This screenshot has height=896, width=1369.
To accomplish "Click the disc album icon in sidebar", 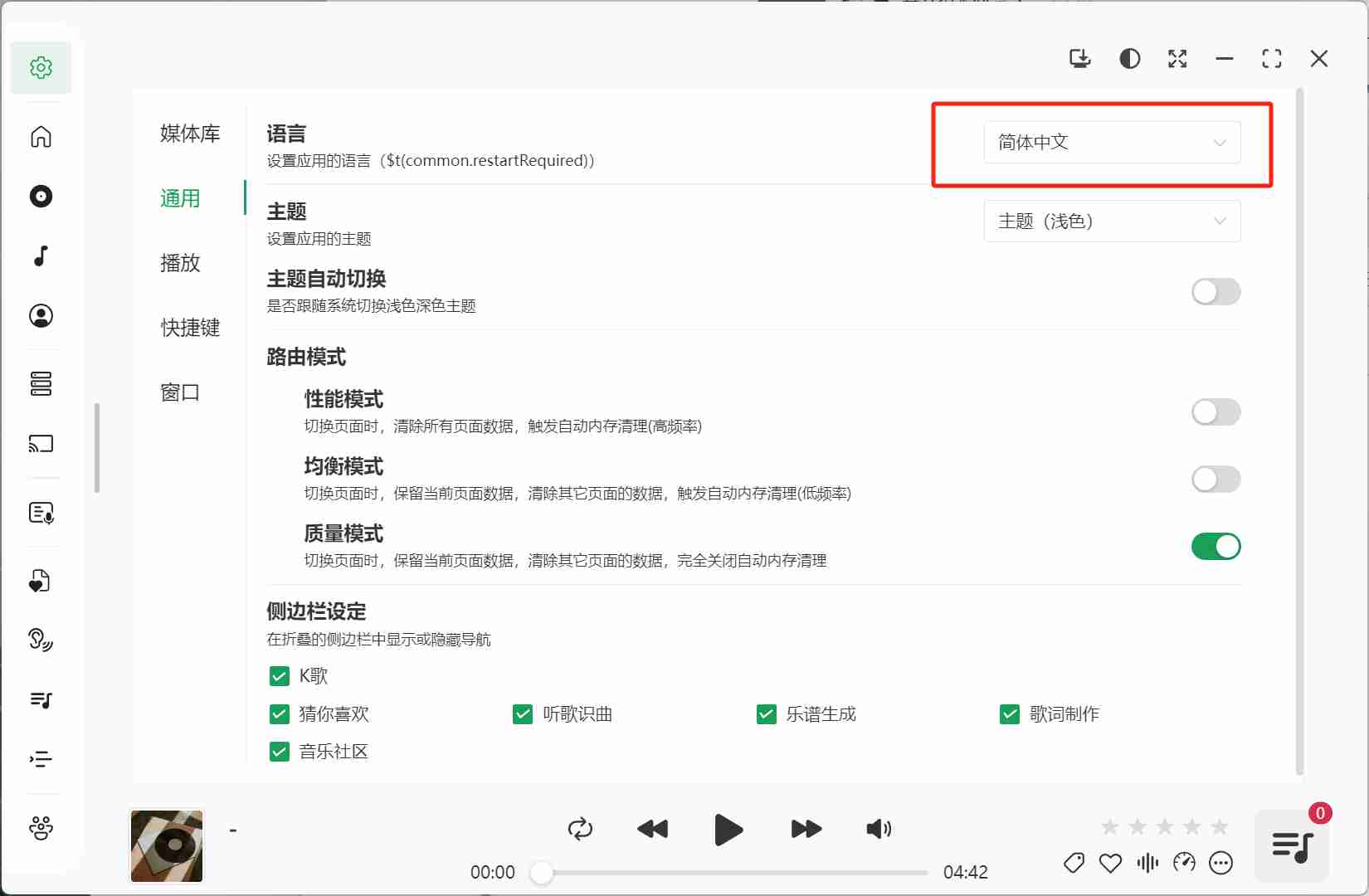I will click(41, 197).
